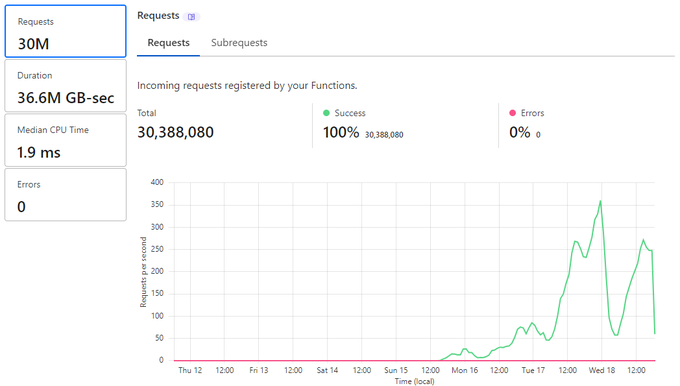Click the 400 y-axis label
680x386 pixels.
tap(157, 182)
